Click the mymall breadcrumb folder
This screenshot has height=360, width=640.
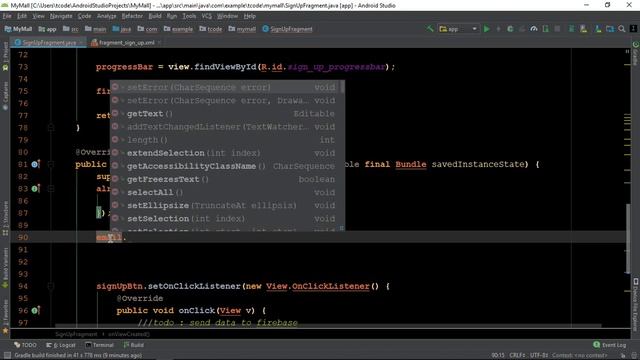[x=242, y=29]
